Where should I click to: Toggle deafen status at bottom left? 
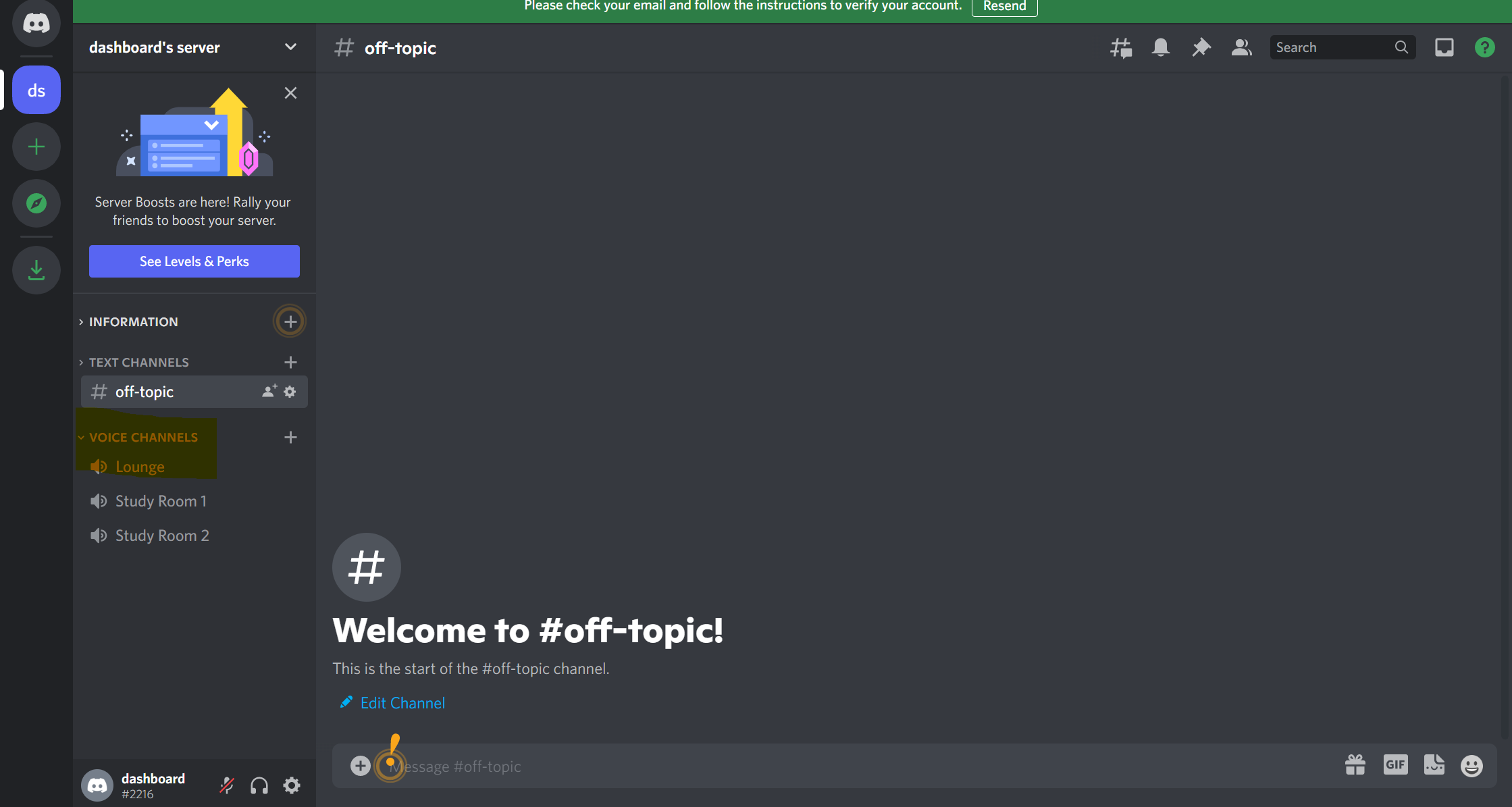[x=259, y=785]
